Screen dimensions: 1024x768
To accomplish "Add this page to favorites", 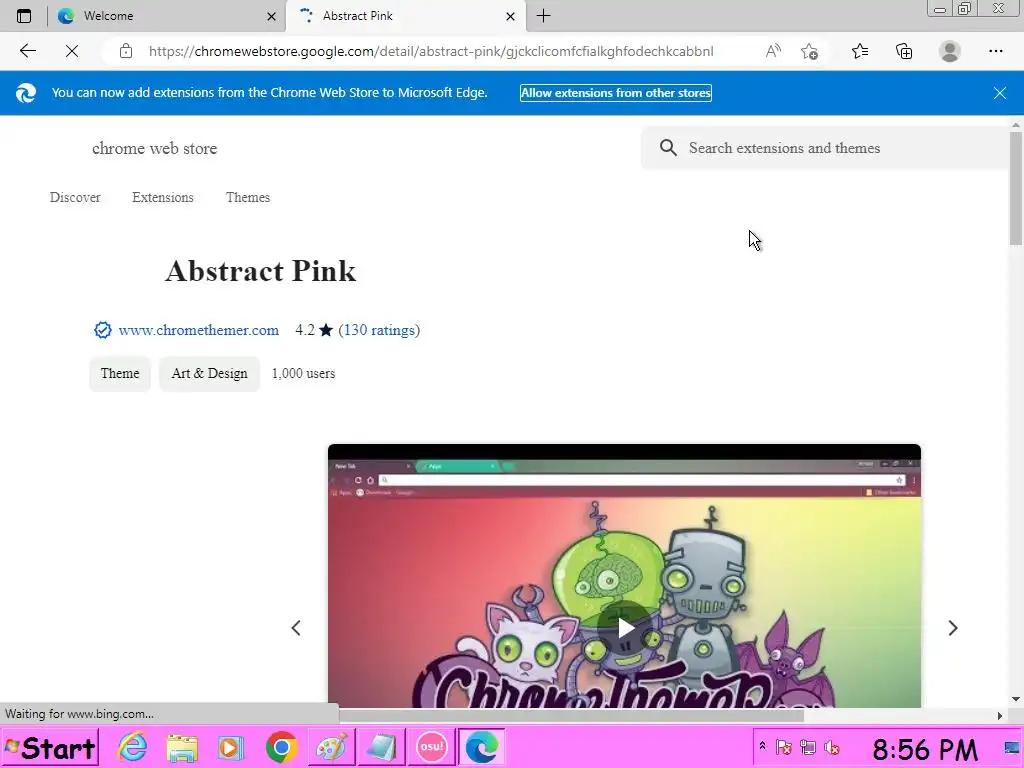I will [x=810, y=51].
